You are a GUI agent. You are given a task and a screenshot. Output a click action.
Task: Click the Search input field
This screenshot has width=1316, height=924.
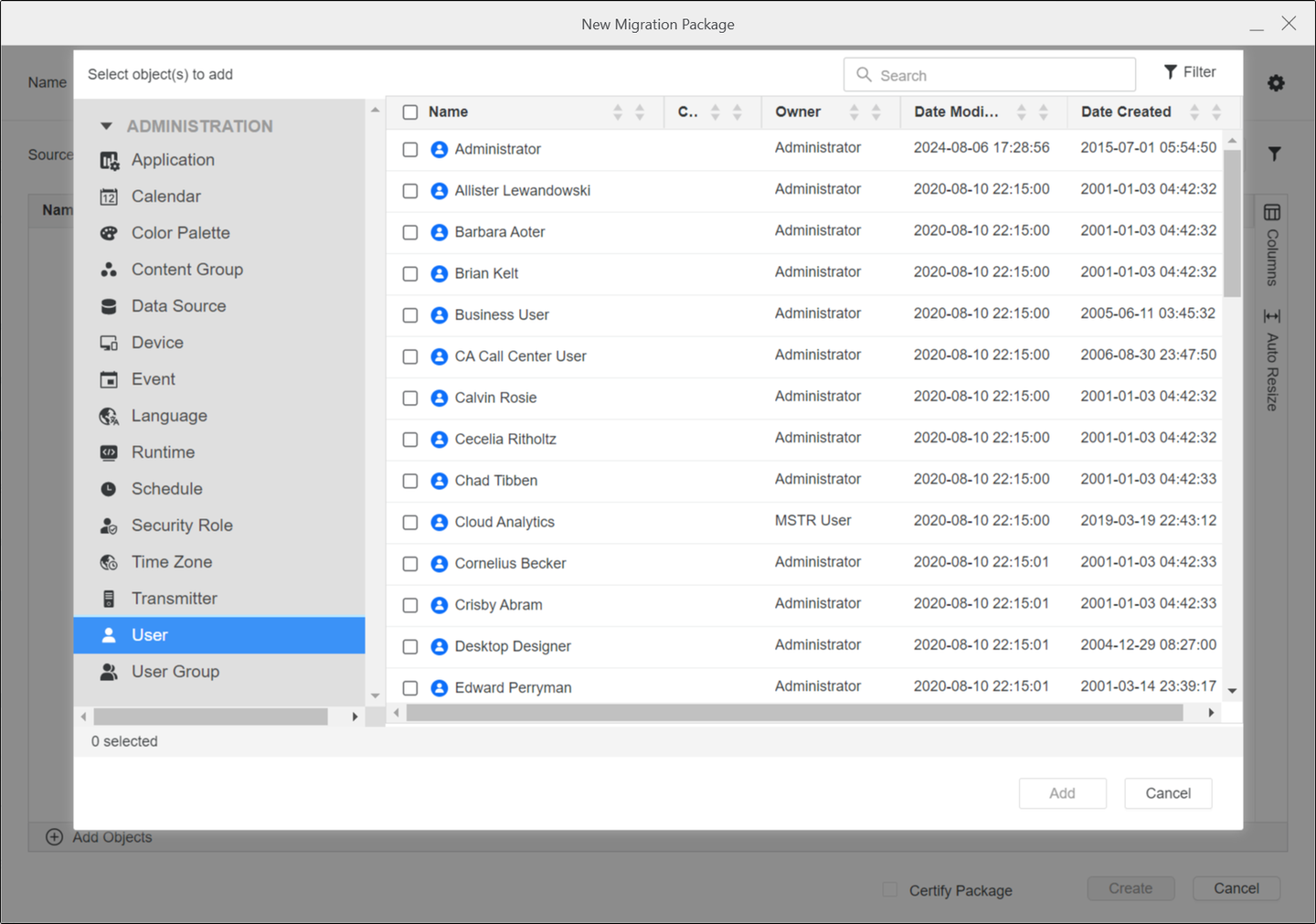click(x=1001, y=75)
